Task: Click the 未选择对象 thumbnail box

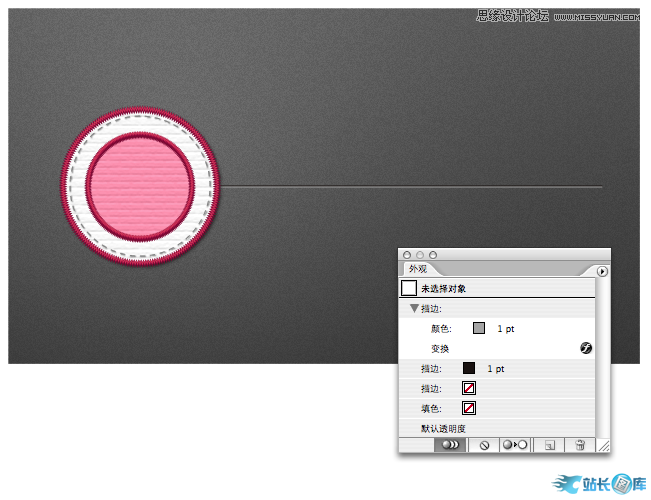Action: tap(409, 288)
